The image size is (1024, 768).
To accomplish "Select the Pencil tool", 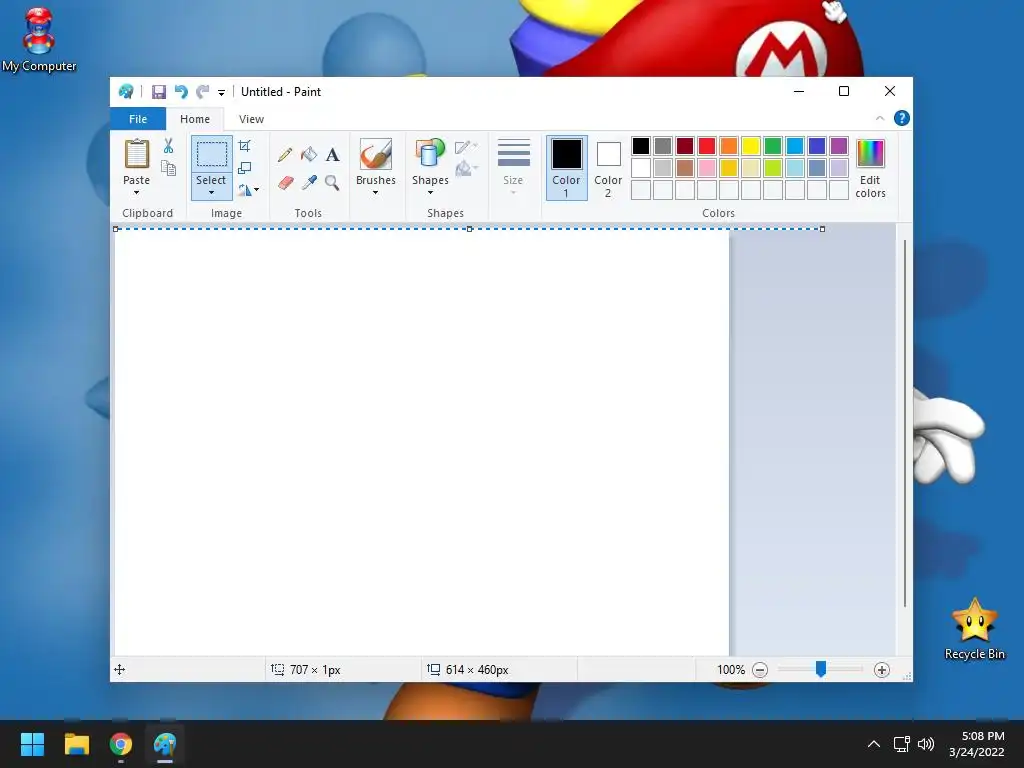I will (285, 155).
